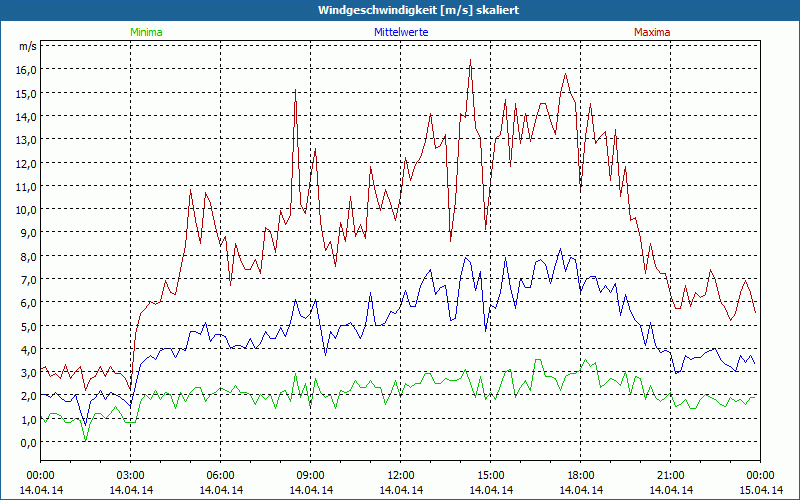The height and width of the screenshot is (500, 800).
Task: Click the 18:00 time axis label
Action: pos(581,476)
